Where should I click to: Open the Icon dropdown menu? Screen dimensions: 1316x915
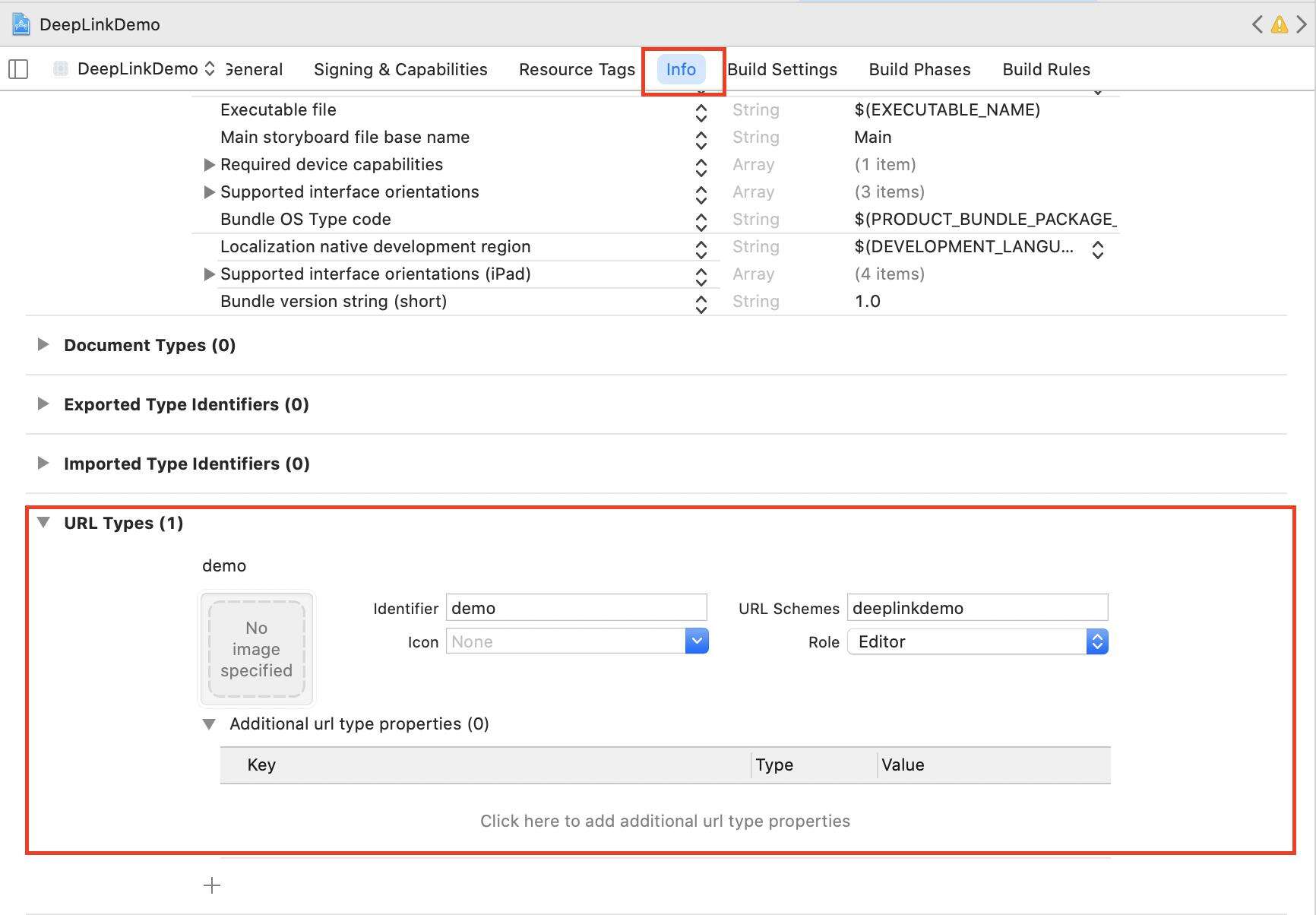click(697, 641)
